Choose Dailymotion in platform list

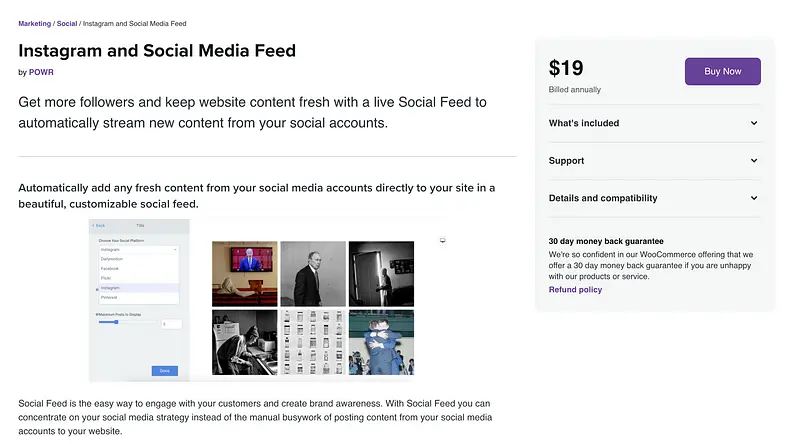coord(113,259)
